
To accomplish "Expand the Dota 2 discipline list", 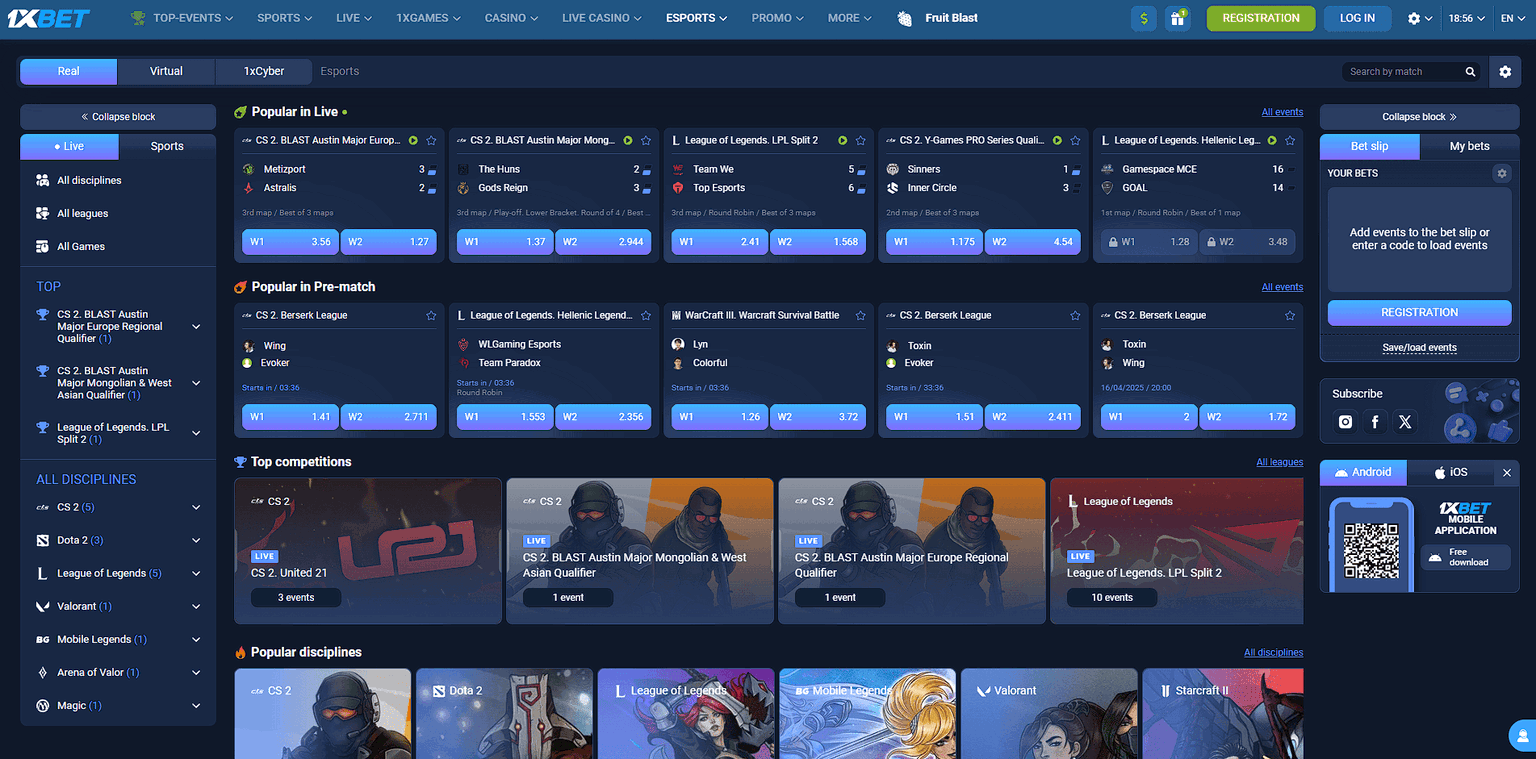I will click(x=196, y=540).
